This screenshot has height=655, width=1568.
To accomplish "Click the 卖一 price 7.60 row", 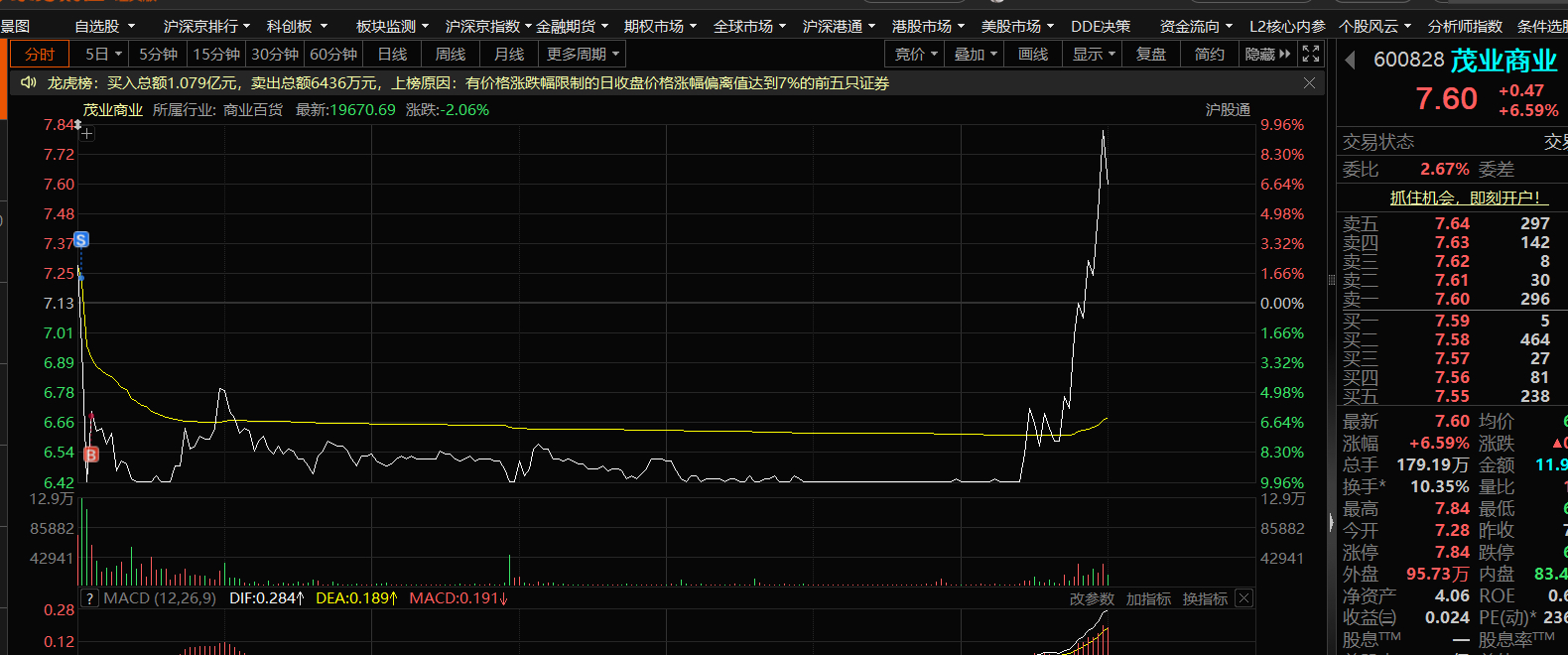I will [1452, 299].
